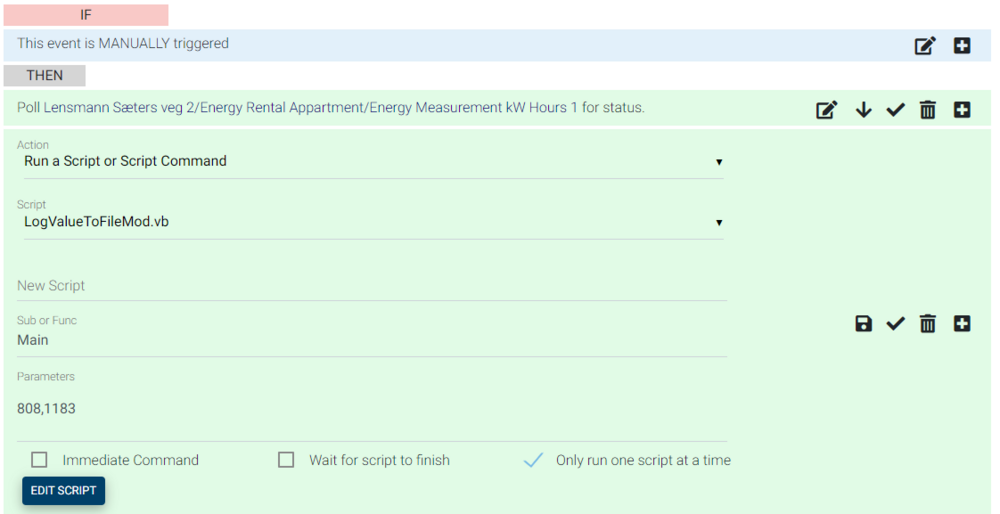
Task: Choose the LogValueToFileMod.vb script field
Action: [373, 222]
